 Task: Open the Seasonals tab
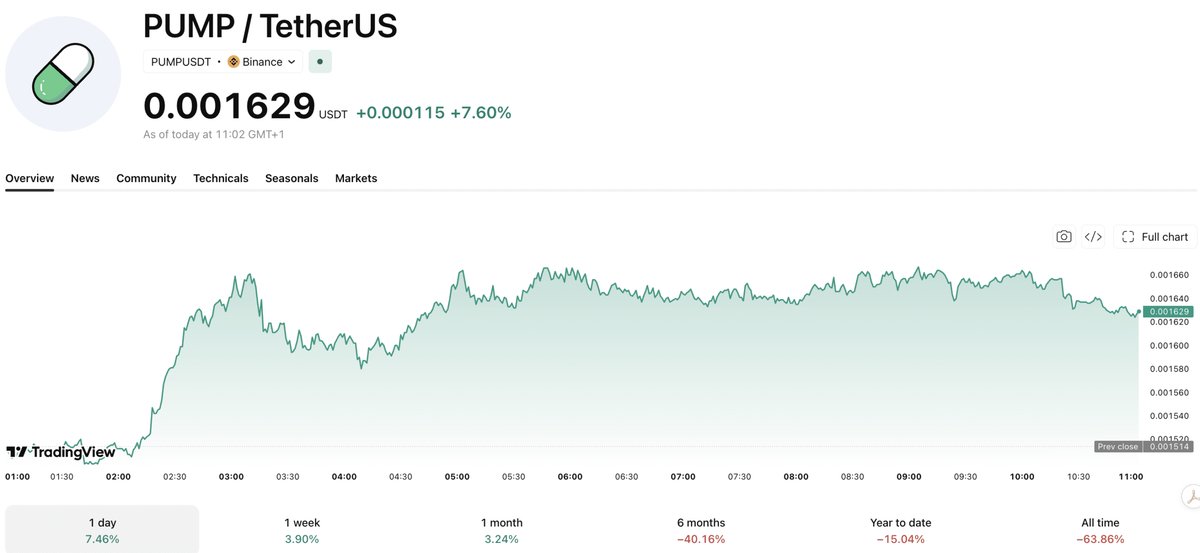pos(292,178)
